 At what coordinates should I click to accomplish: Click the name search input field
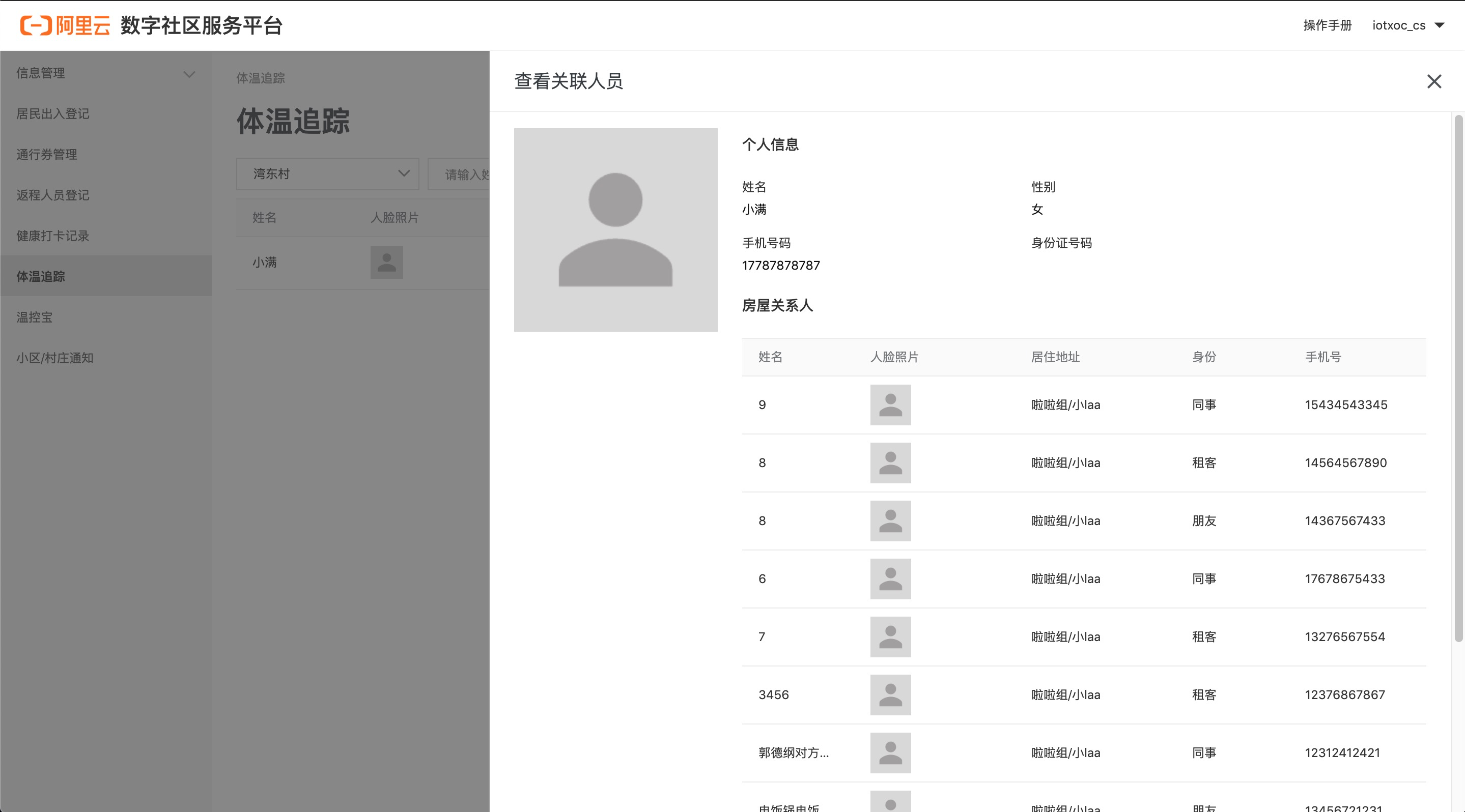(x=458, y=174)
